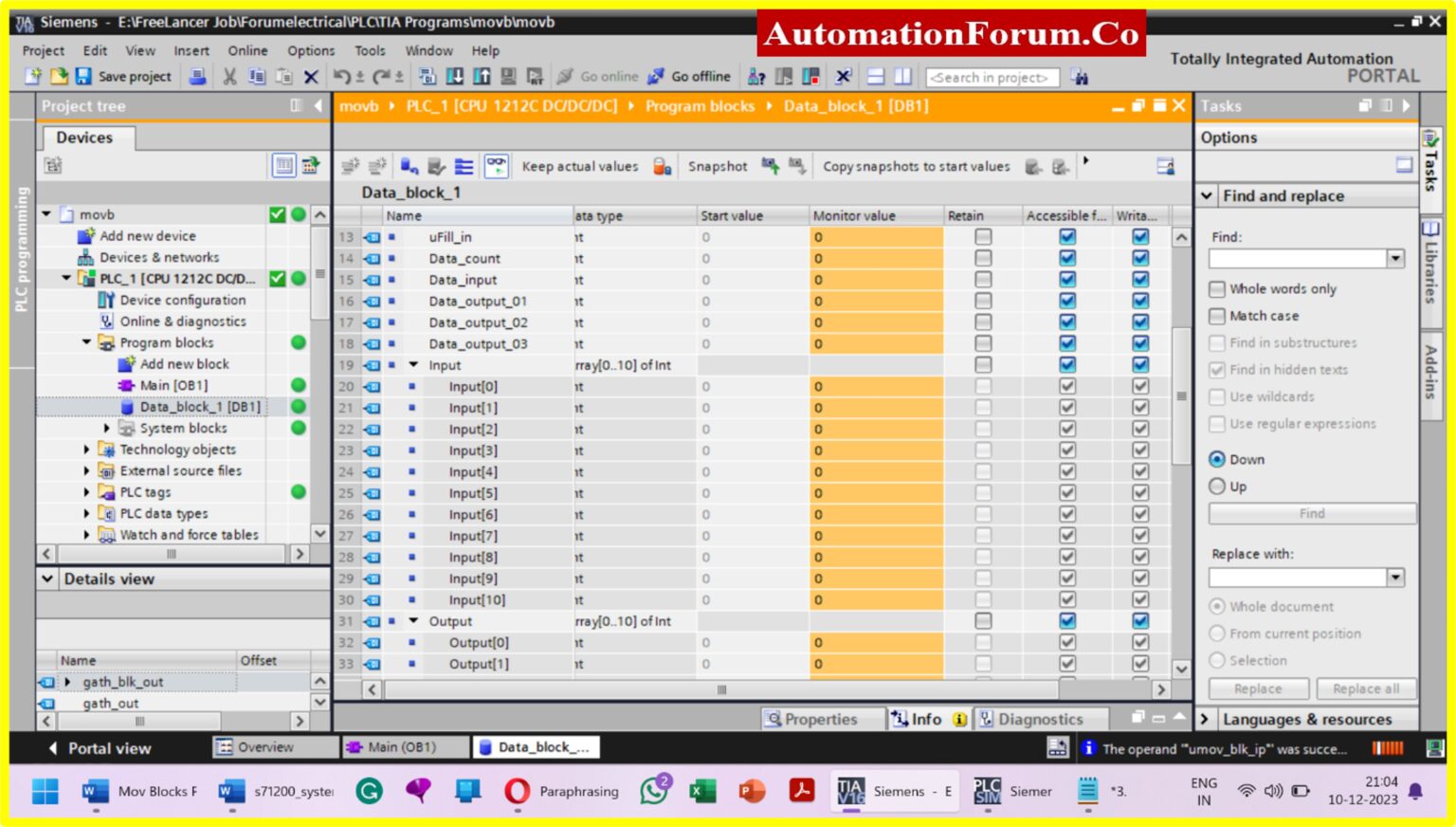
Task: Enable the Whole words only checkbox
Action: (1218, 288)
